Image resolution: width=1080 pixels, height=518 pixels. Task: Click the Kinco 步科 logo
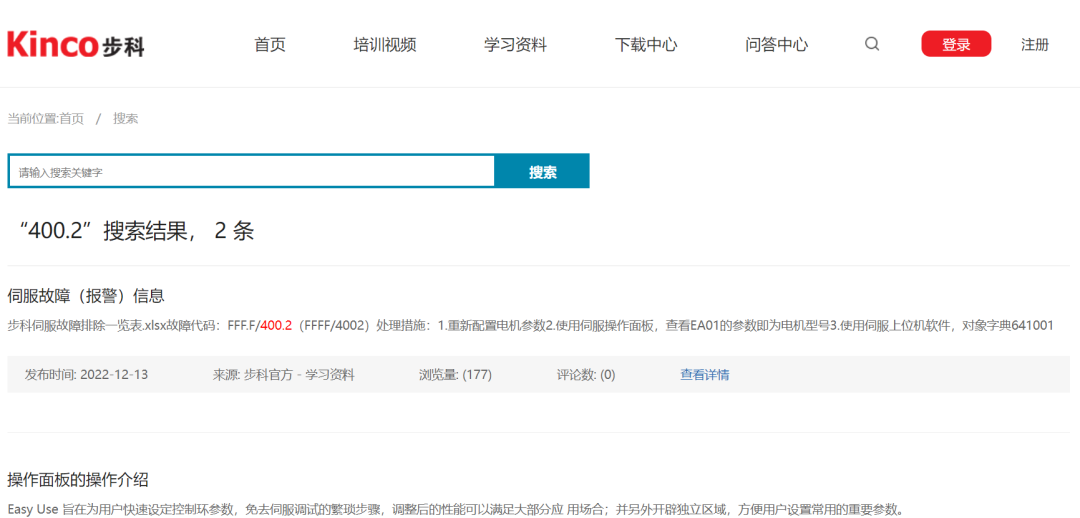[76, 44]
